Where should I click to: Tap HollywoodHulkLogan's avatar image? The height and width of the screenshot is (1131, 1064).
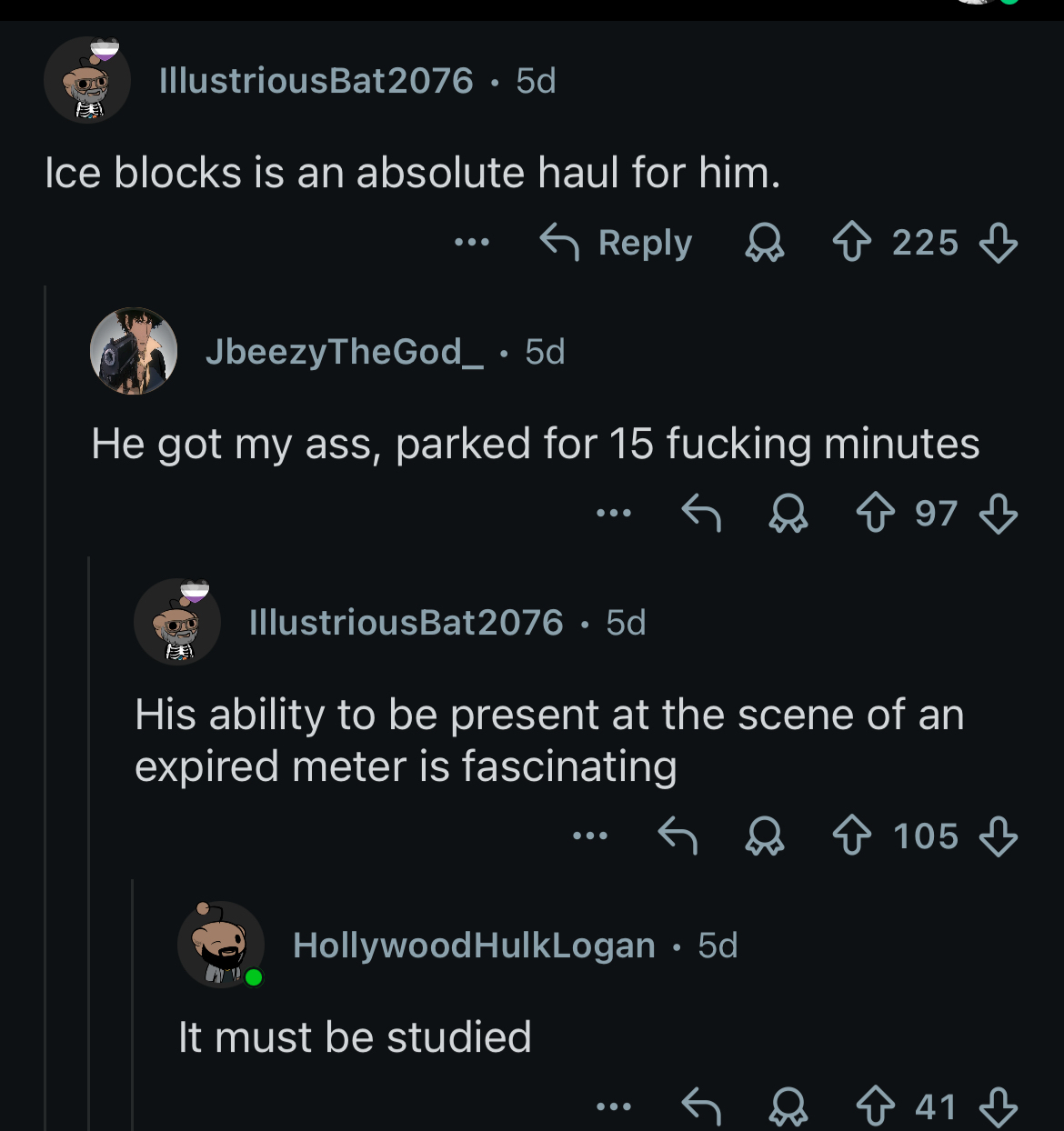(x=221, y=946)
